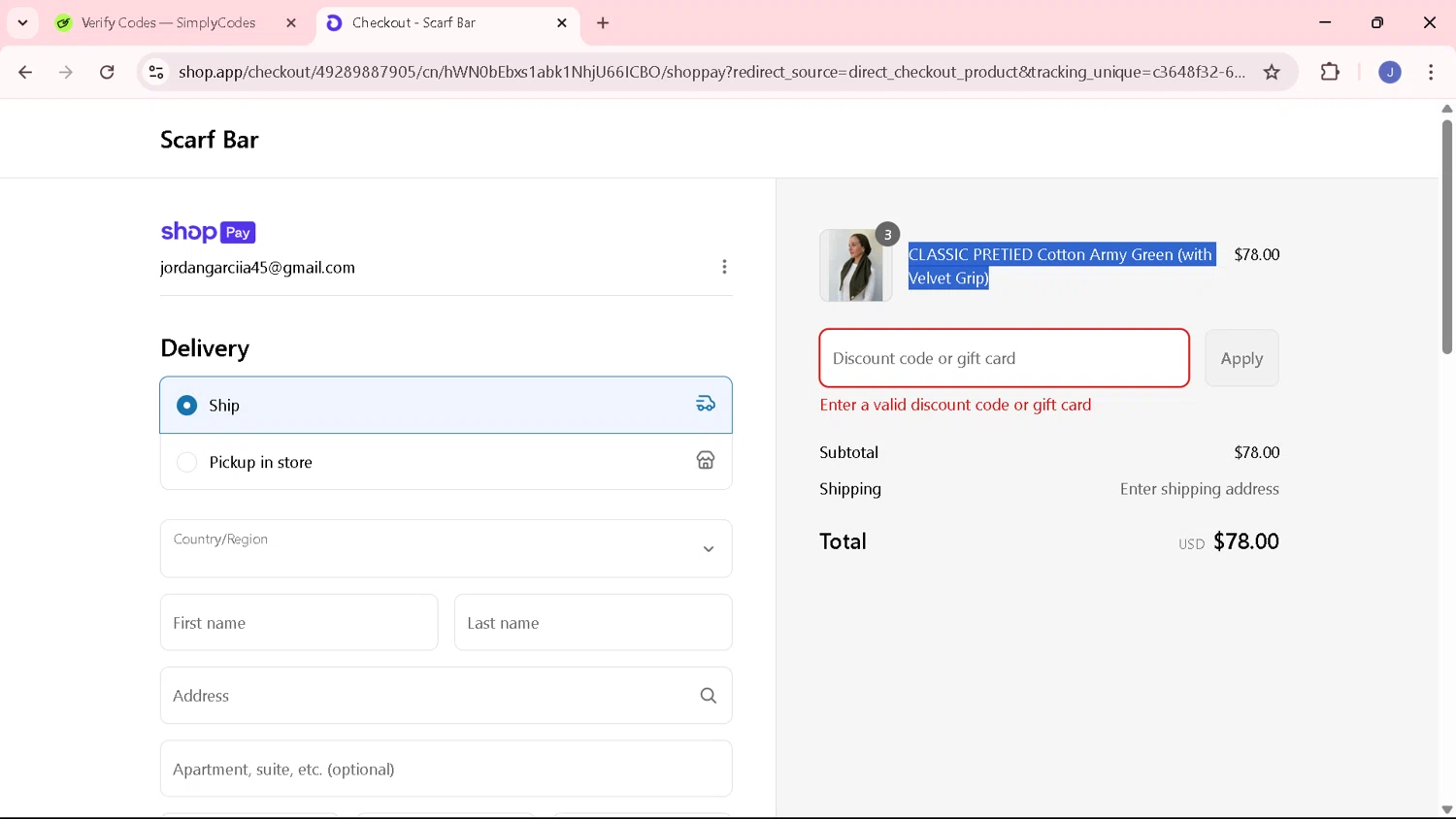The width and height of the screenshot is (1456, 819).
Task: Click the Scarf Bar store name
Action: point(210,140)
